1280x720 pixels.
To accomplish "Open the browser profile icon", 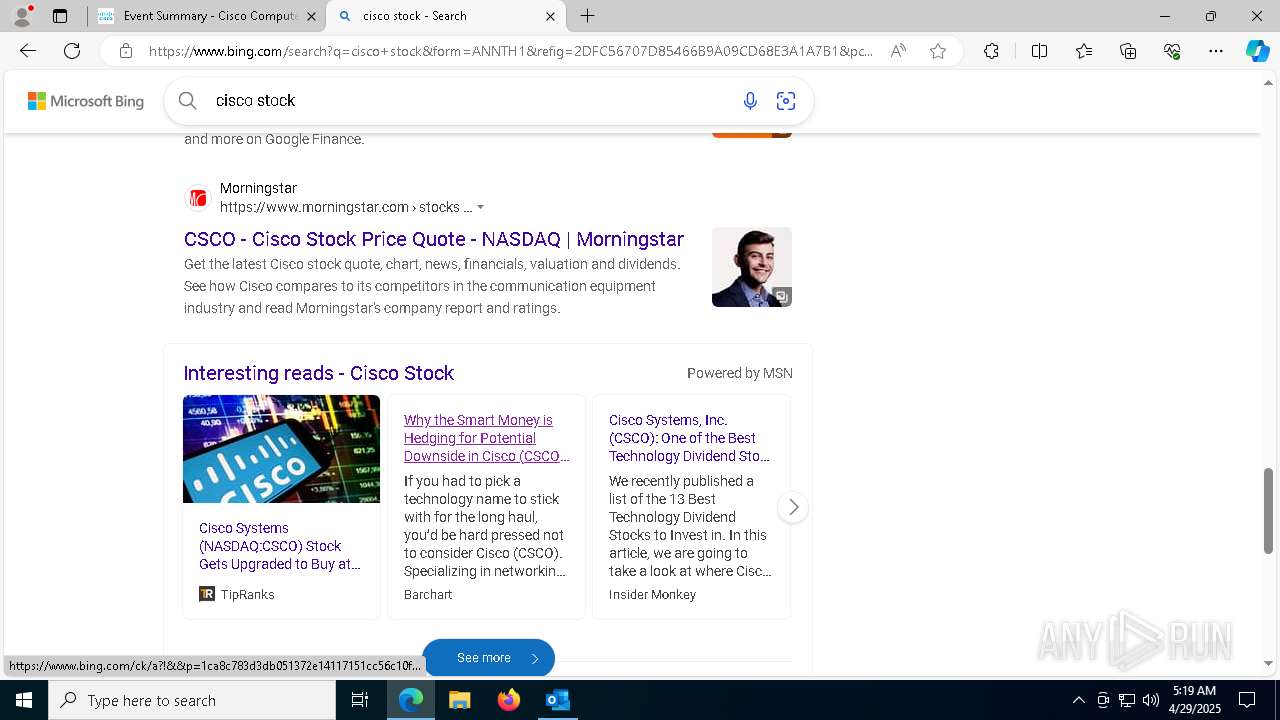I will (22, 16).
